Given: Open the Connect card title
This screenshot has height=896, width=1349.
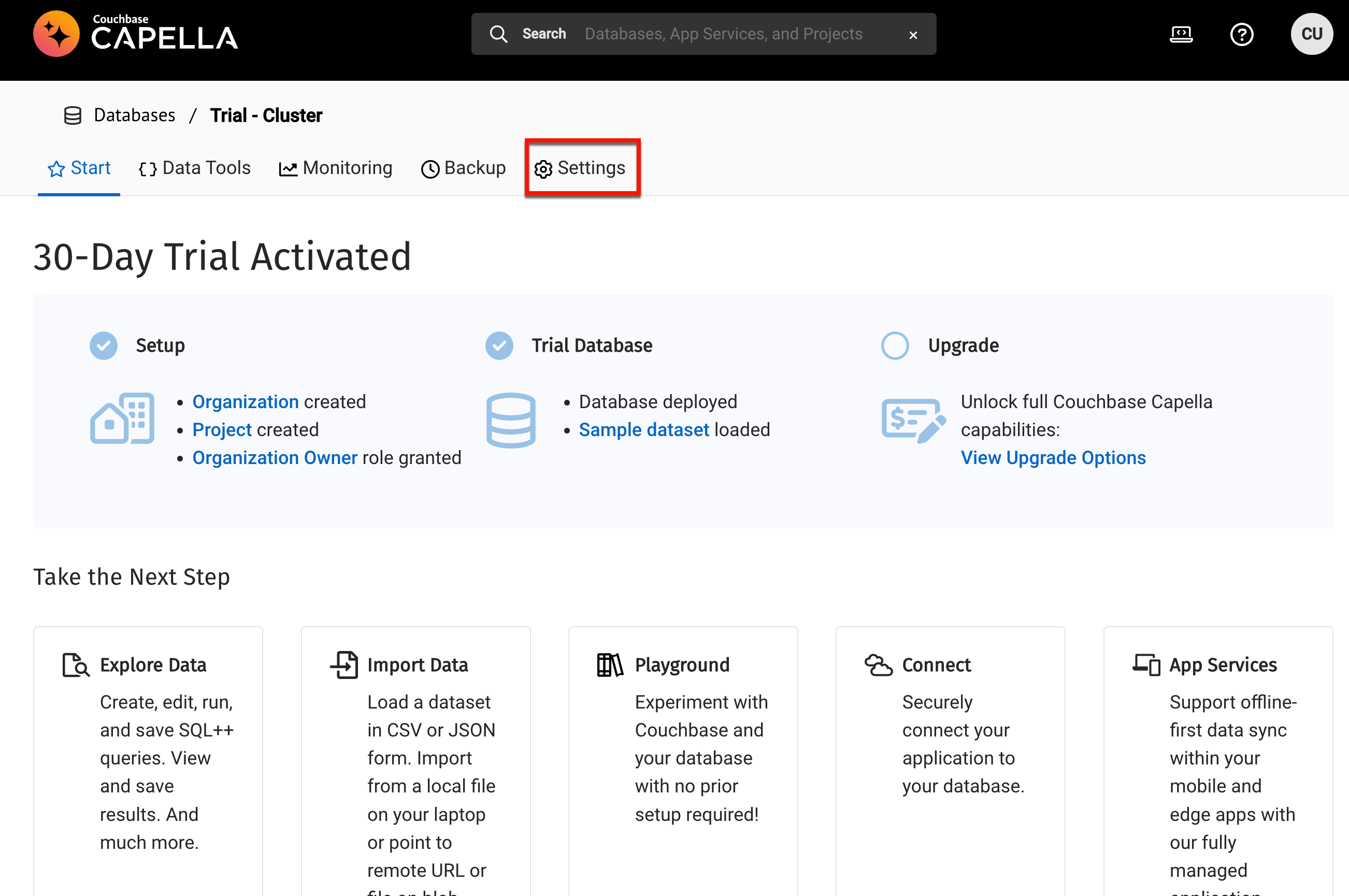Looking at the screenshot, I should (x=936, y=665).
